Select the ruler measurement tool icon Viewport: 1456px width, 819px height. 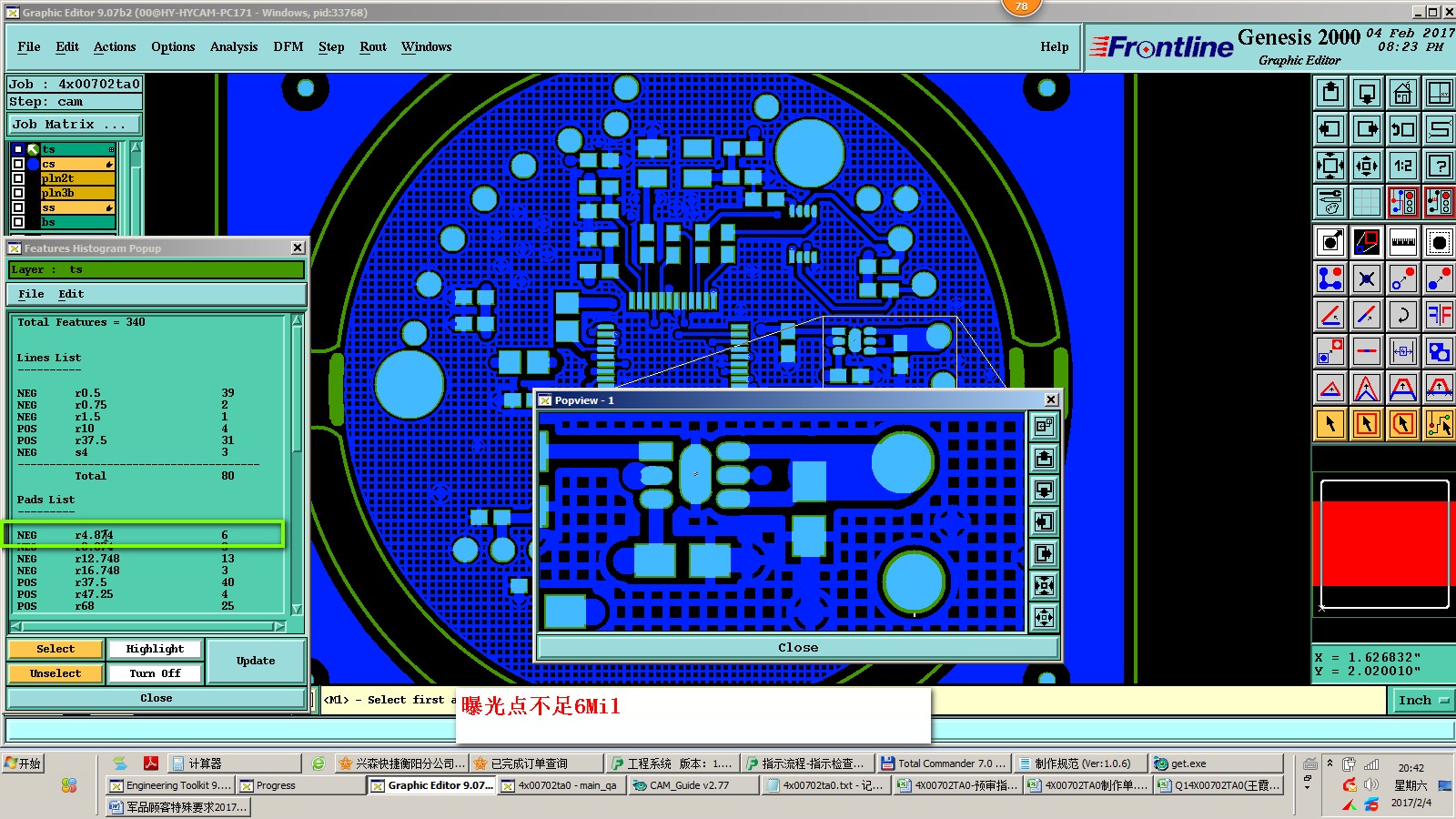tap(1403, 242)
